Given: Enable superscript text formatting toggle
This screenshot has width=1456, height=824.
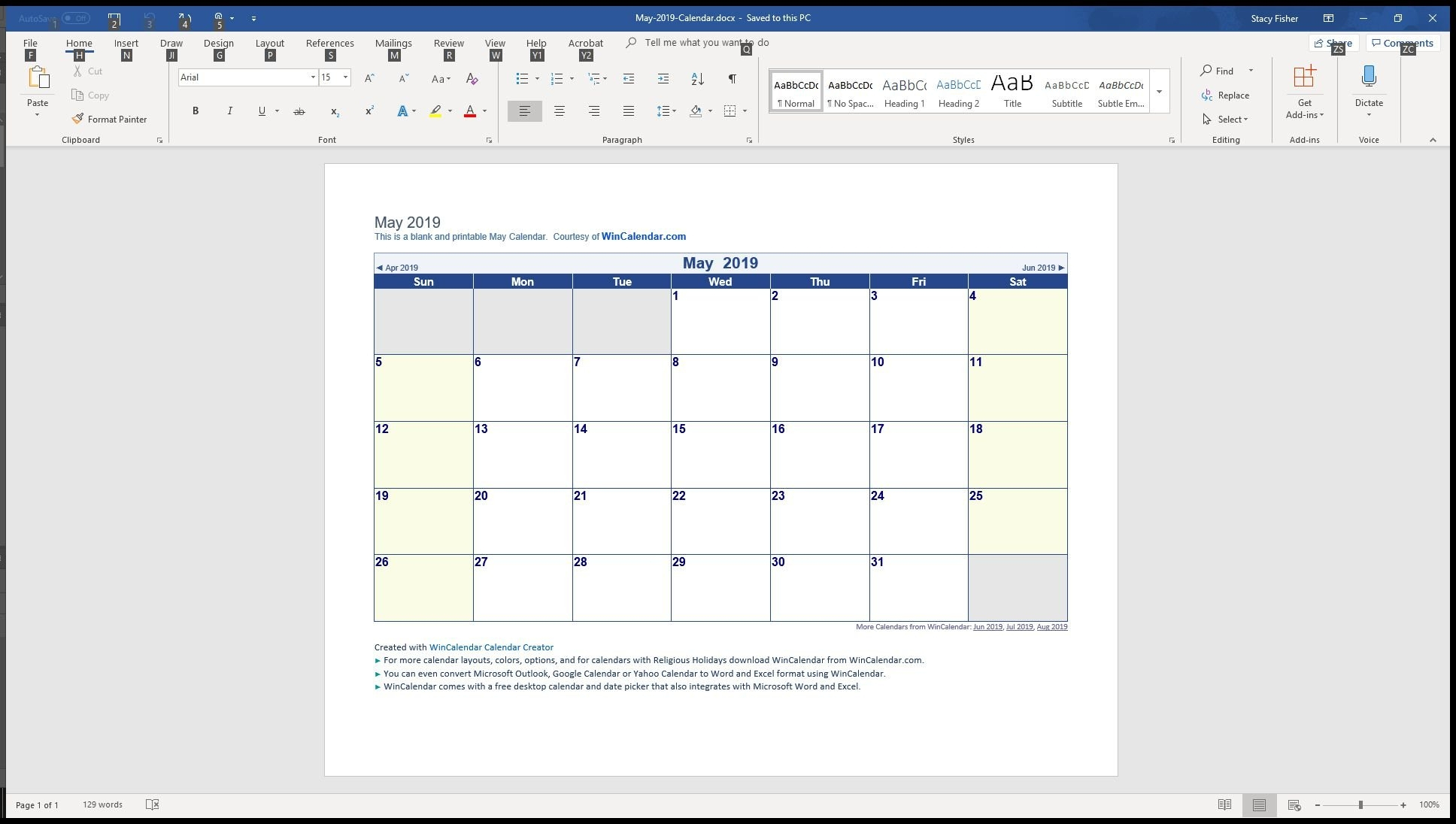Looking at the screenshot, I should tap(368, 111).
